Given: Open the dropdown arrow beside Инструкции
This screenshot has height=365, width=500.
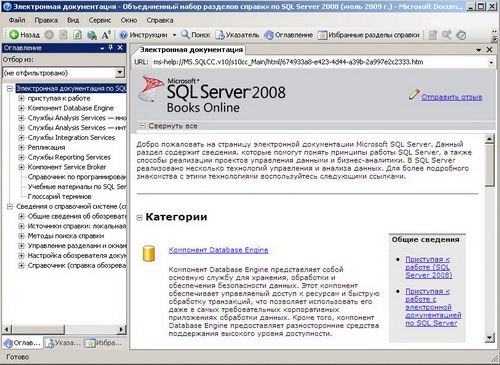Looking at the screenshot, I should (x=174, y=35).
